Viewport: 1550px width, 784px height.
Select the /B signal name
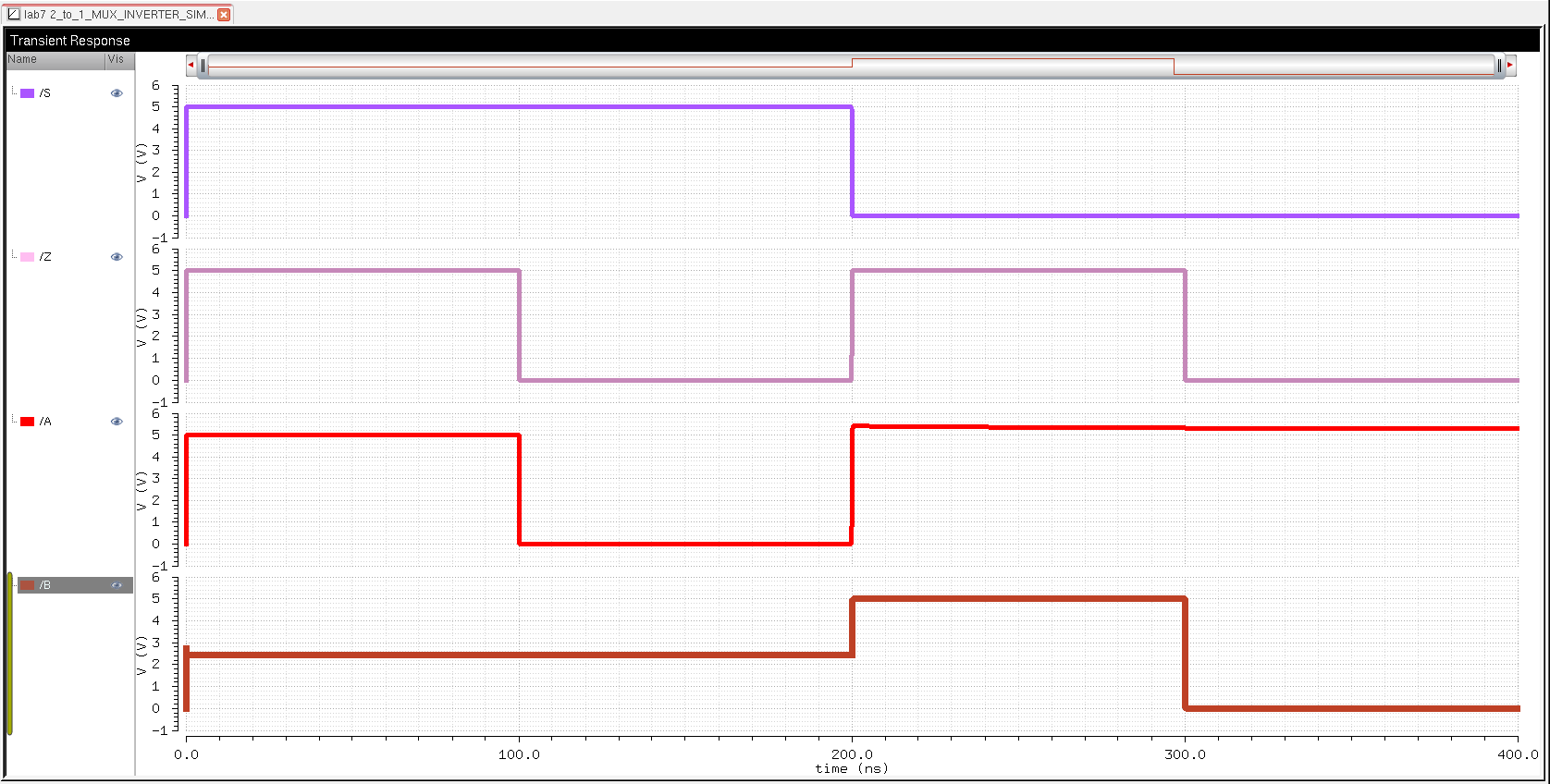[x=45, y=585]
